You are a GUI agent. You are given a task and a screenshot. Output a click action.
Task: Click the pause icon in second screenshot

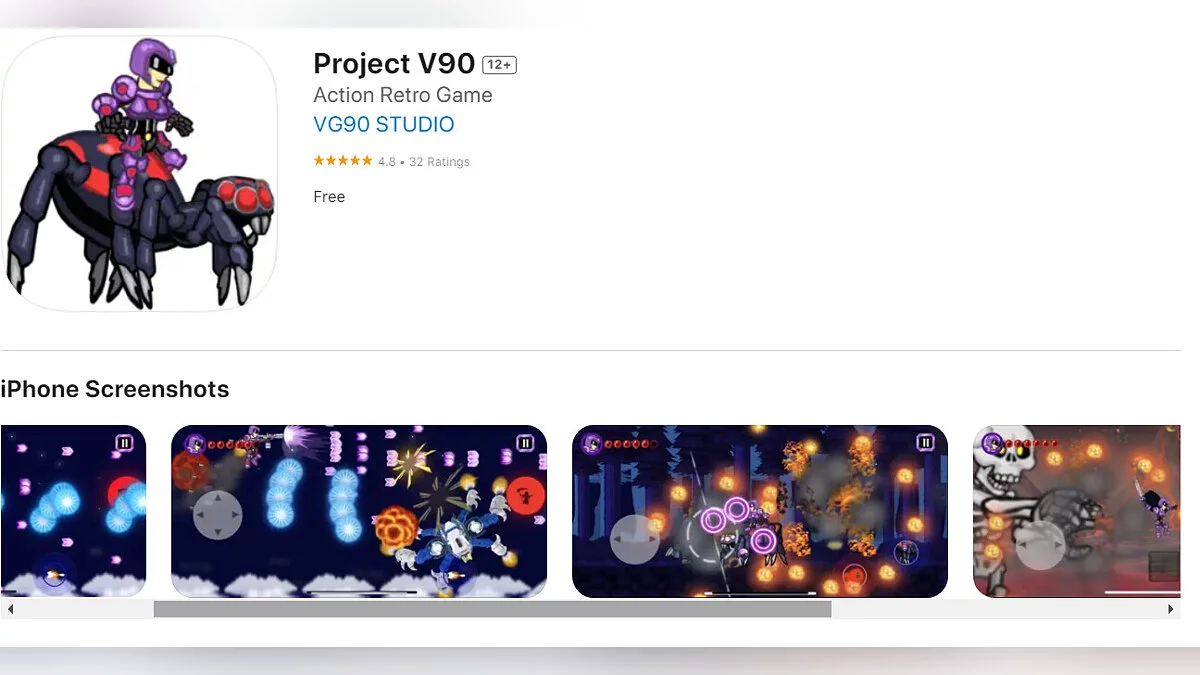525,443
